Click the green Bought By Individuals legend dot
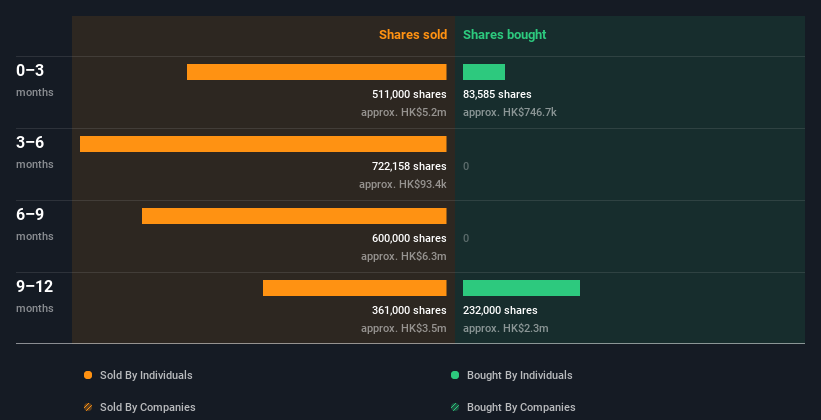The width and height of the screenshot is (821, 420). click(x=455, y=375)
